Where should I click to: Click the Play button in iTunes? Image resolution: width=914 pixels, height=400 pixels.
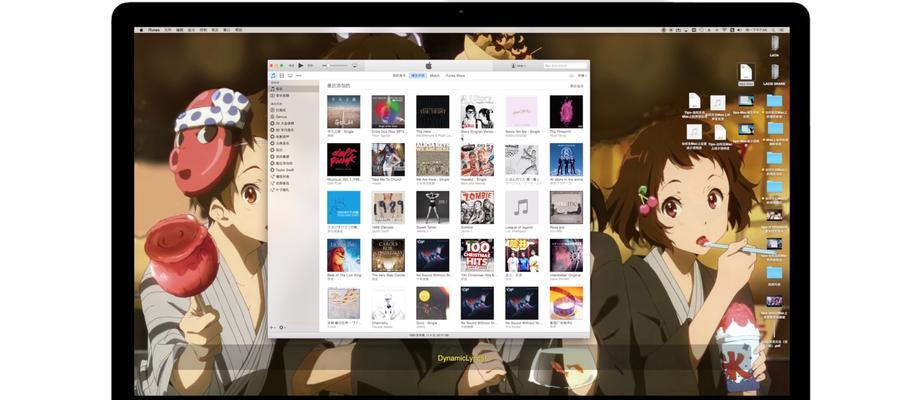click(x=301, y=66)
